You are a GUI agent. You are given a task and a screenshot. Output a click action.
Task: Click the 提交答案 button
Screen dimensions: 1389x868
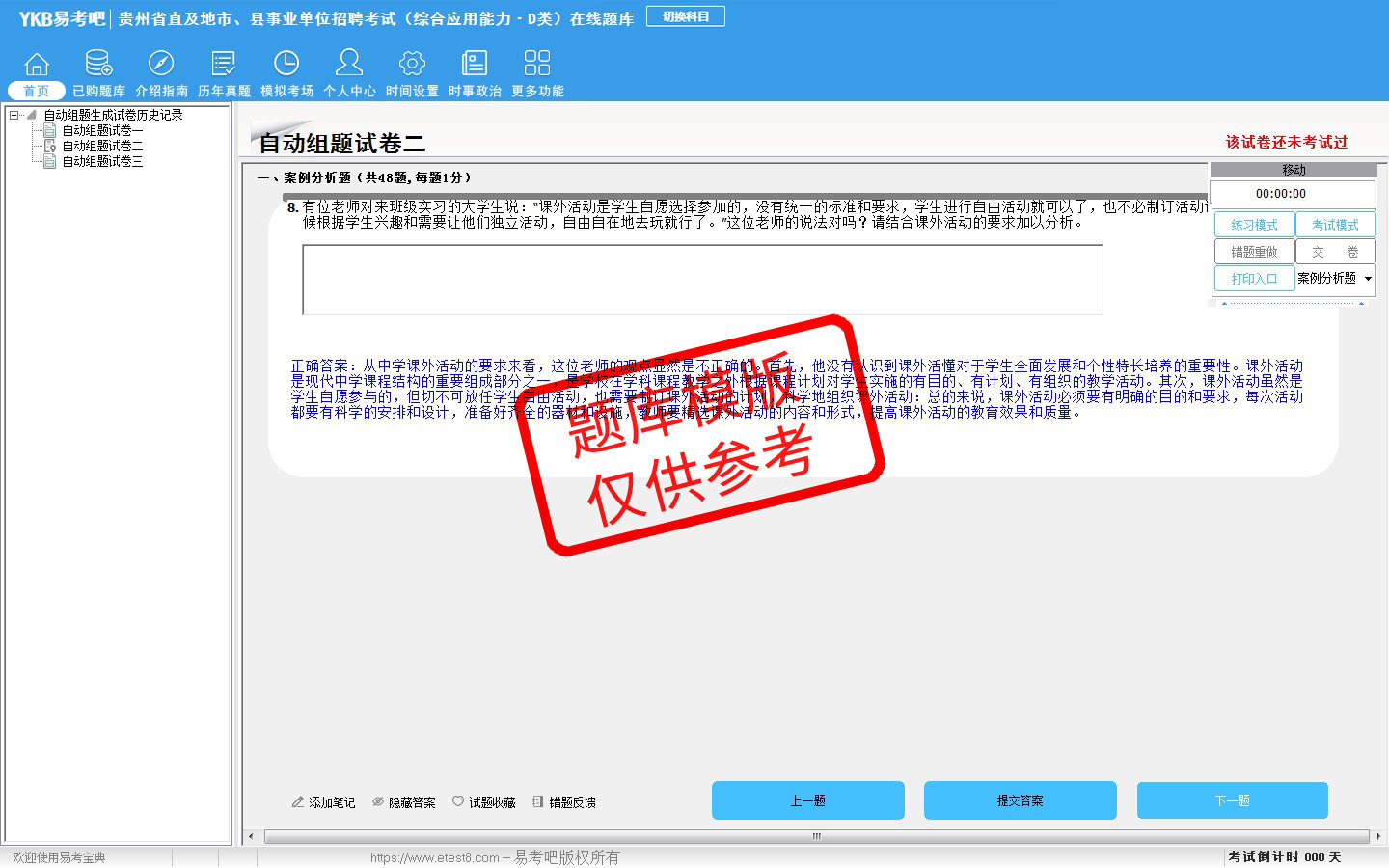coord(1020,800)
